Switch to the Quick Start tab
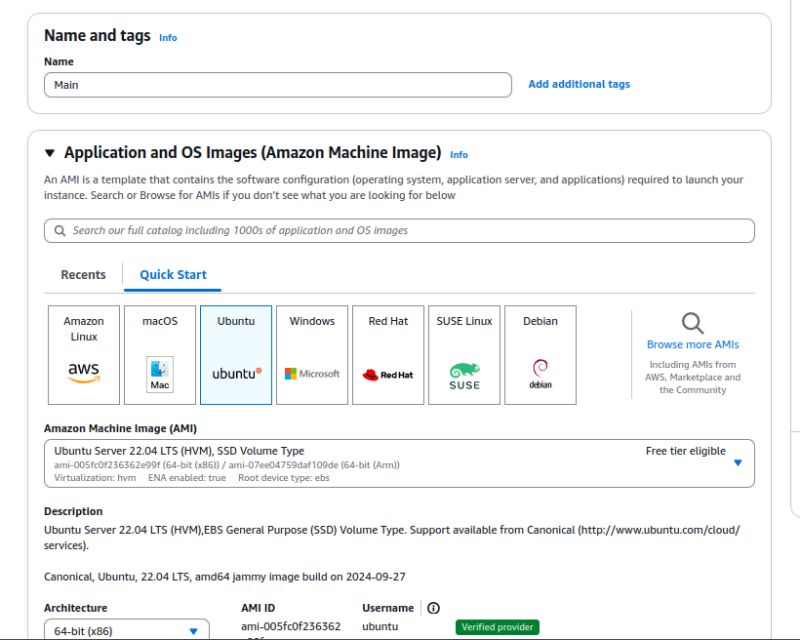Viewport: 800px width, 640px height. [172, 274]
